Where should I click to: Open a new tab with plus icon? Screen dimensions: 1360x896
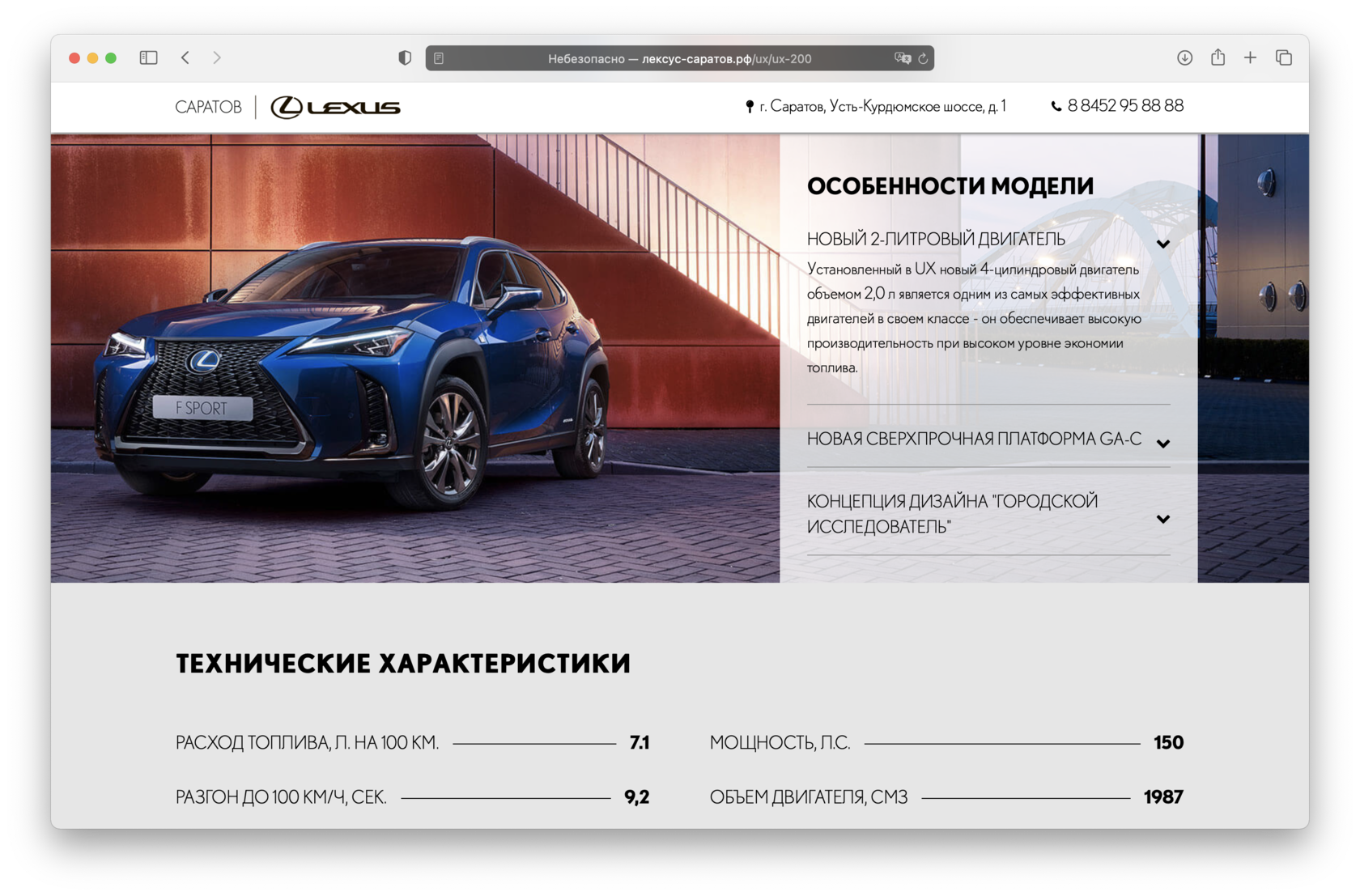1250,57
